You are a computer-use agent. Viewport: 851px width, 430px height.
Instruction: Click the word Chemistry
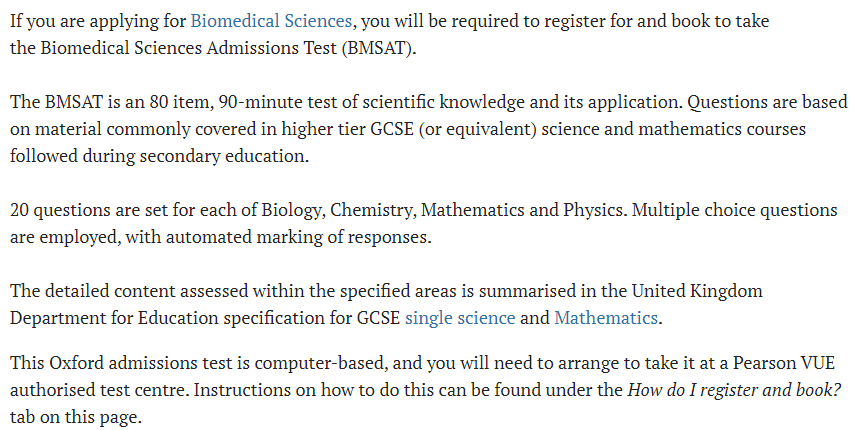[372, 210]
